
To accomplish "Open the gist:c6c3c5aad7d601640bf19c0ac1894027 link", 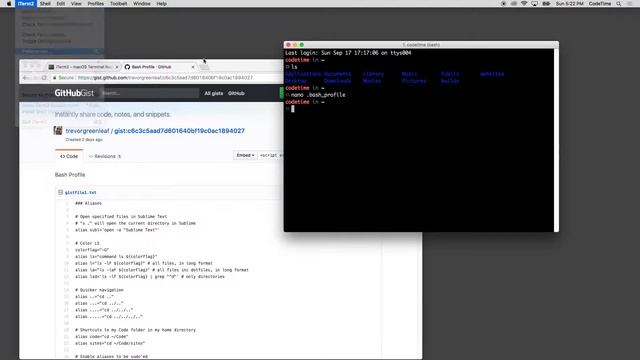I will tap(180, 131).
